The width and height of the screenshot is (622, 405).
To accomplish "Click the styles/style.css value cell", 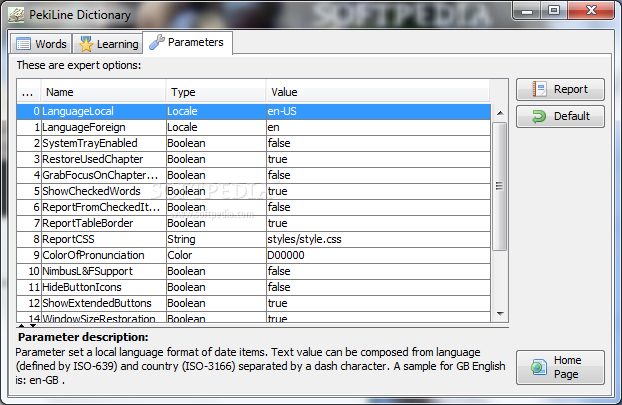I will pyautogui.click(x=378, y=239).
